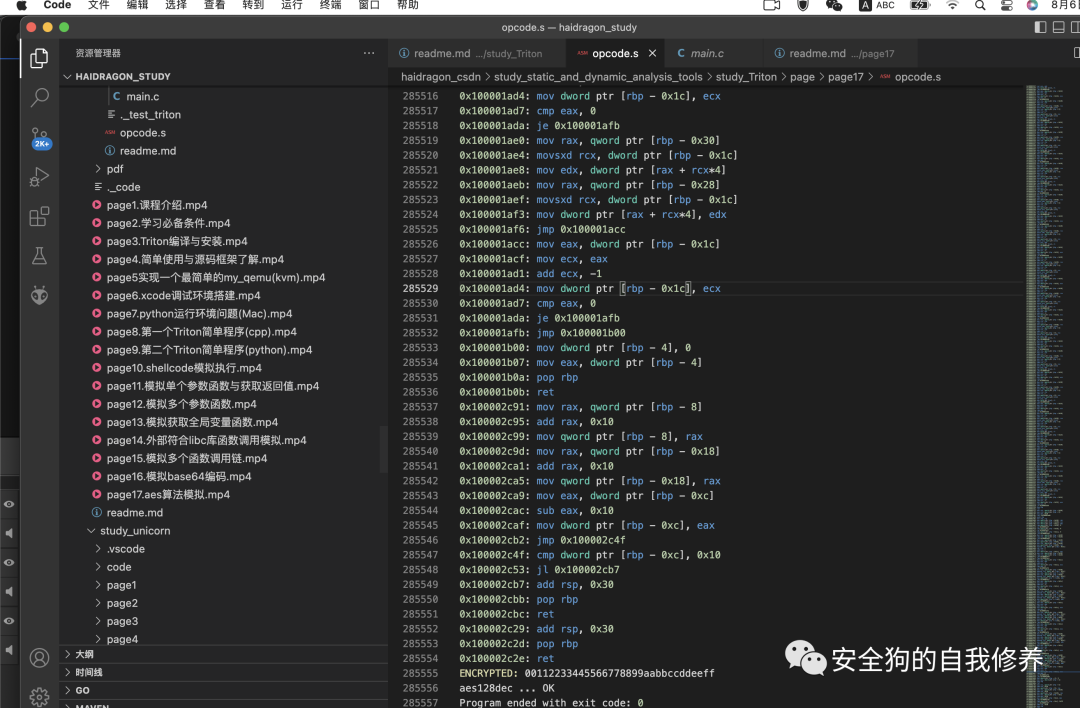Open Explorer more actions ellipsis
Viewport: 1080px width, 708px height.
(x=369, y=53)
